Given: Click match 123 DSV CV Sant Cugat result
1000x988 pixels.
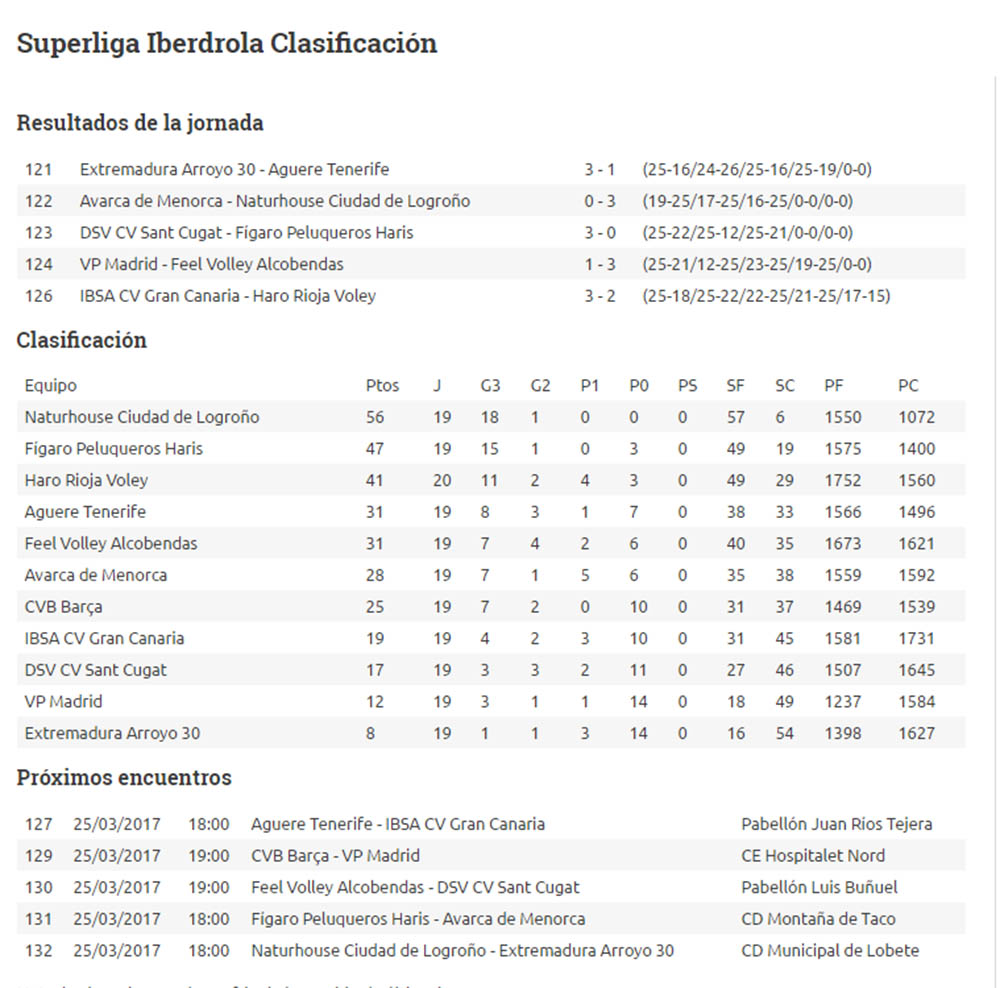Looking at the screenshot, I should [246, 233].
